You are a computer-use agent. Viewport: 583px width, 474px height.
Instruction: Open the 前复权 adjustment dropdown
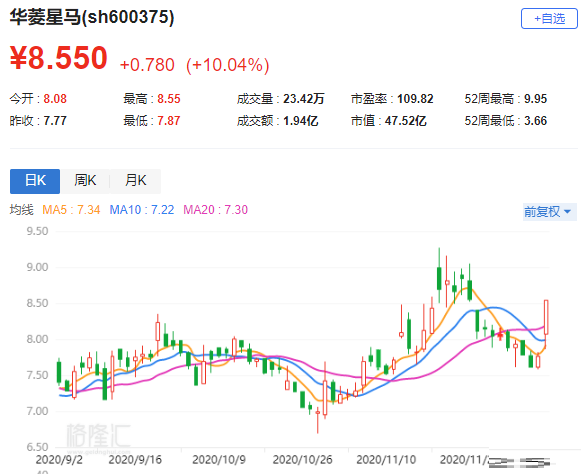(550, 212)
